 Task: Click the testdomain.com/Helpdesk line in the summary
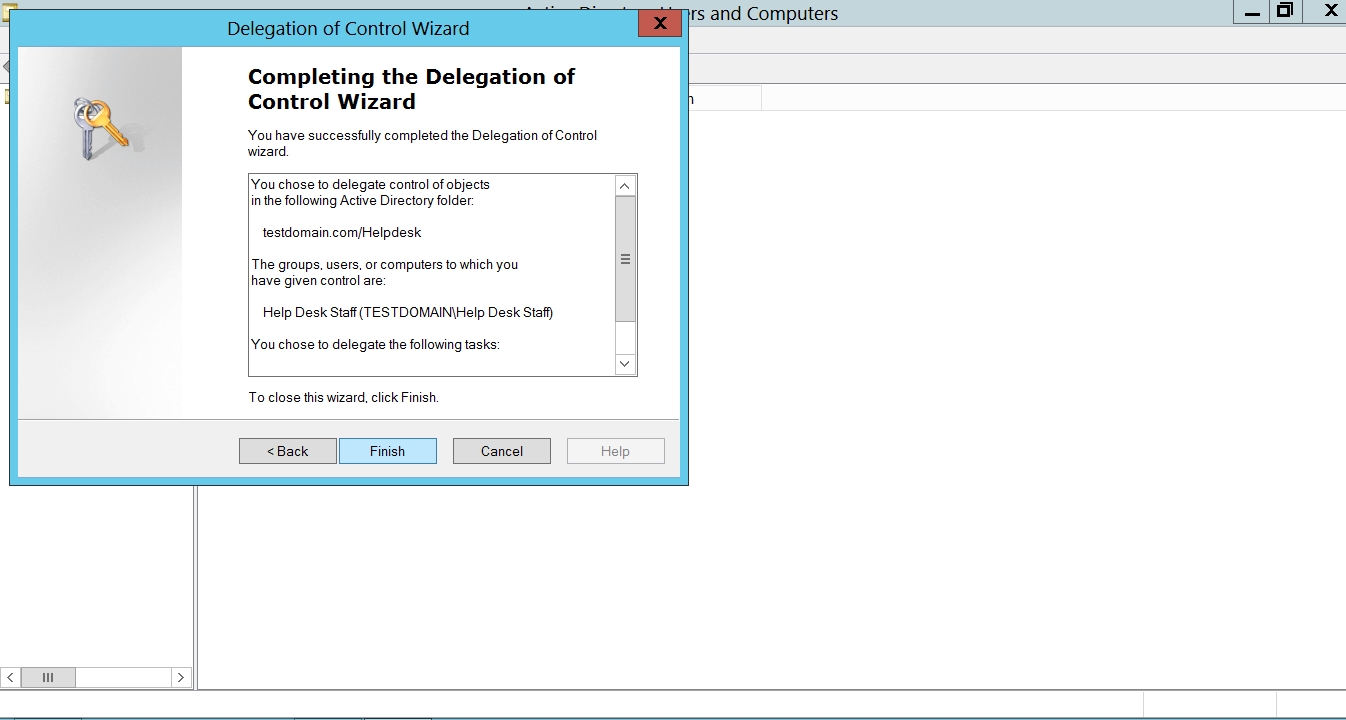coord(342,232)
